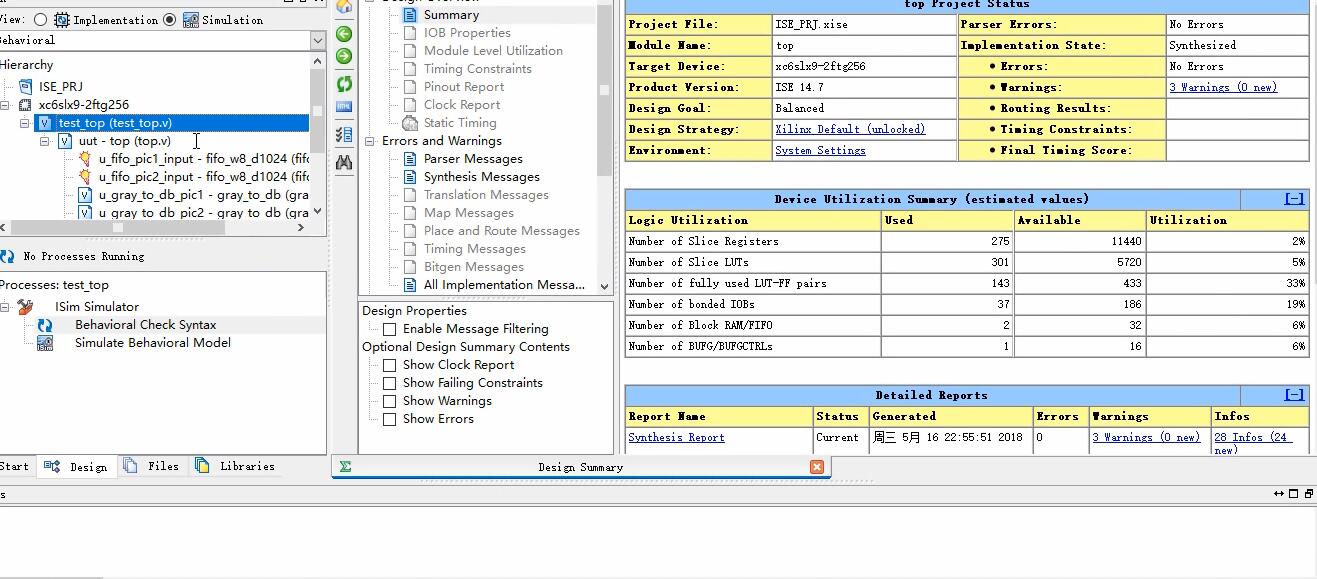Select Synthesis Messages in the tree

pyautogui.click(x=482, y=177)
